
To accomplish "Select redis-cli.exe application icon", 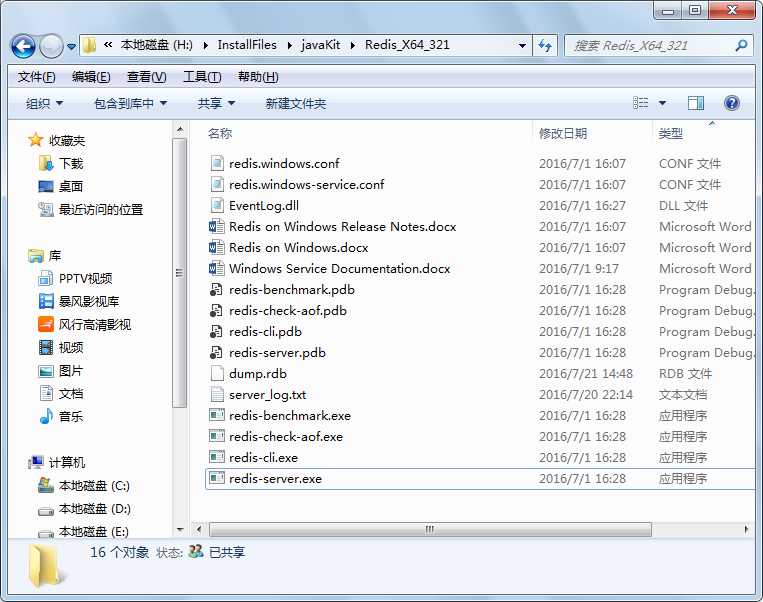I will (217, 457).
